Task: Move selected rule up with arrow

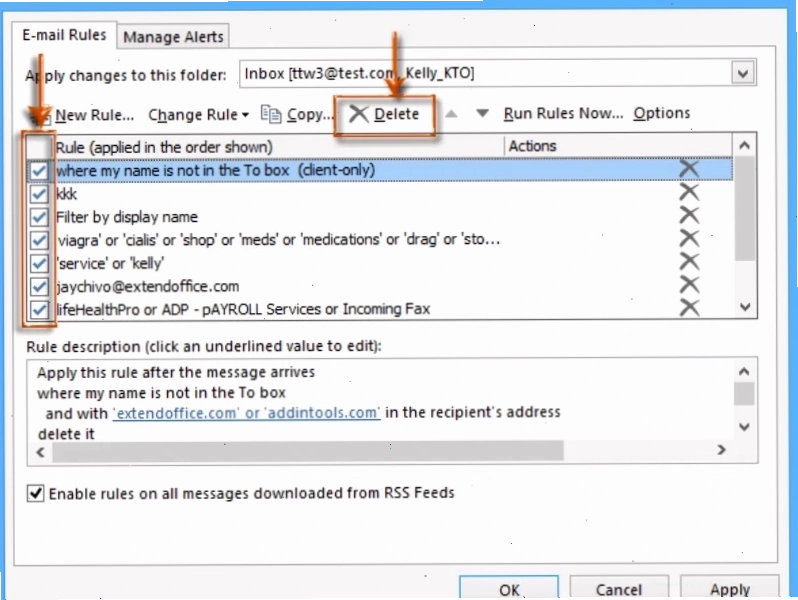Action: pos(451,113)
